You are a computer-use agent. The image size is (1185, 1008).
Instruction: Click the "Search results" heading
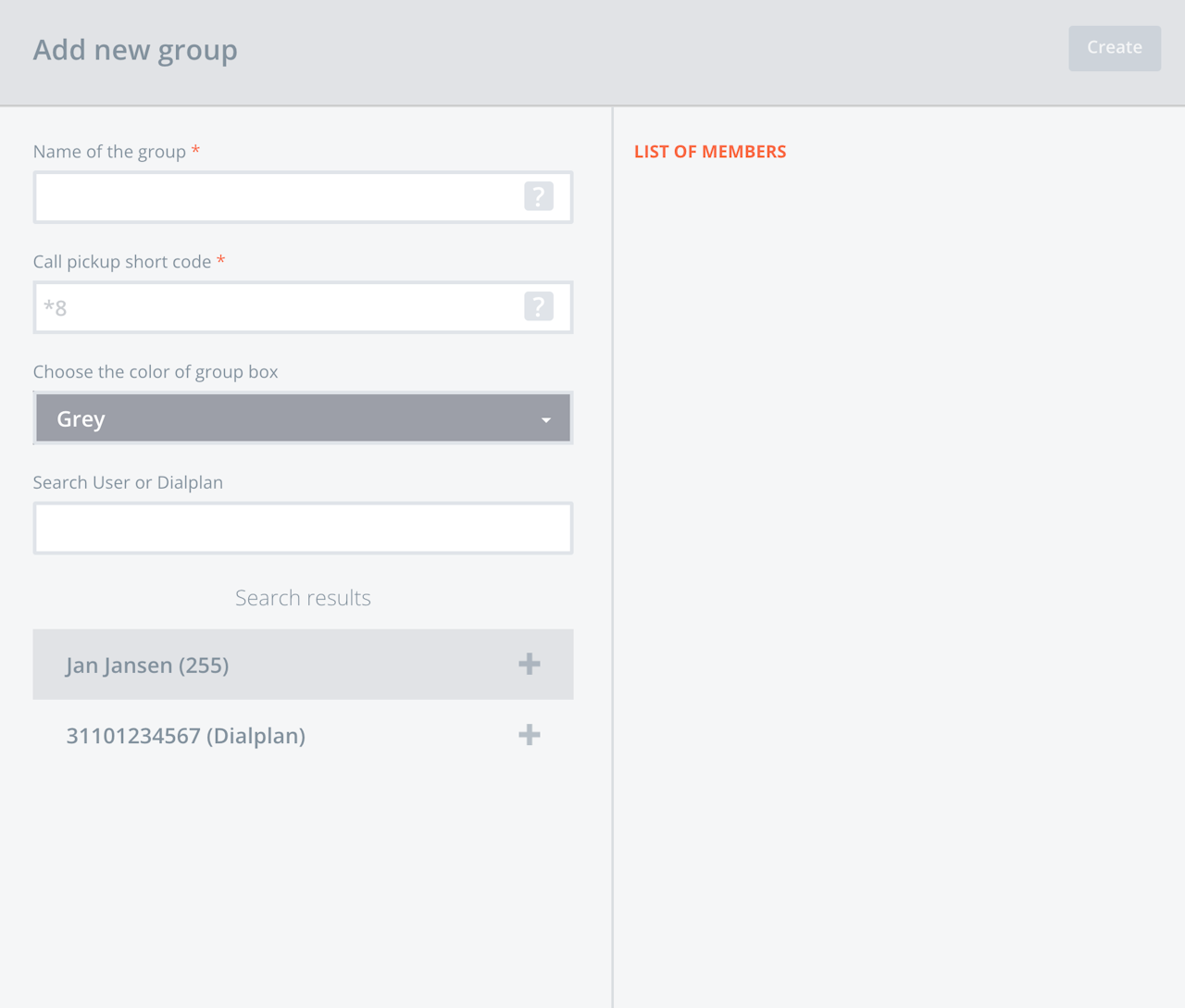303,598
